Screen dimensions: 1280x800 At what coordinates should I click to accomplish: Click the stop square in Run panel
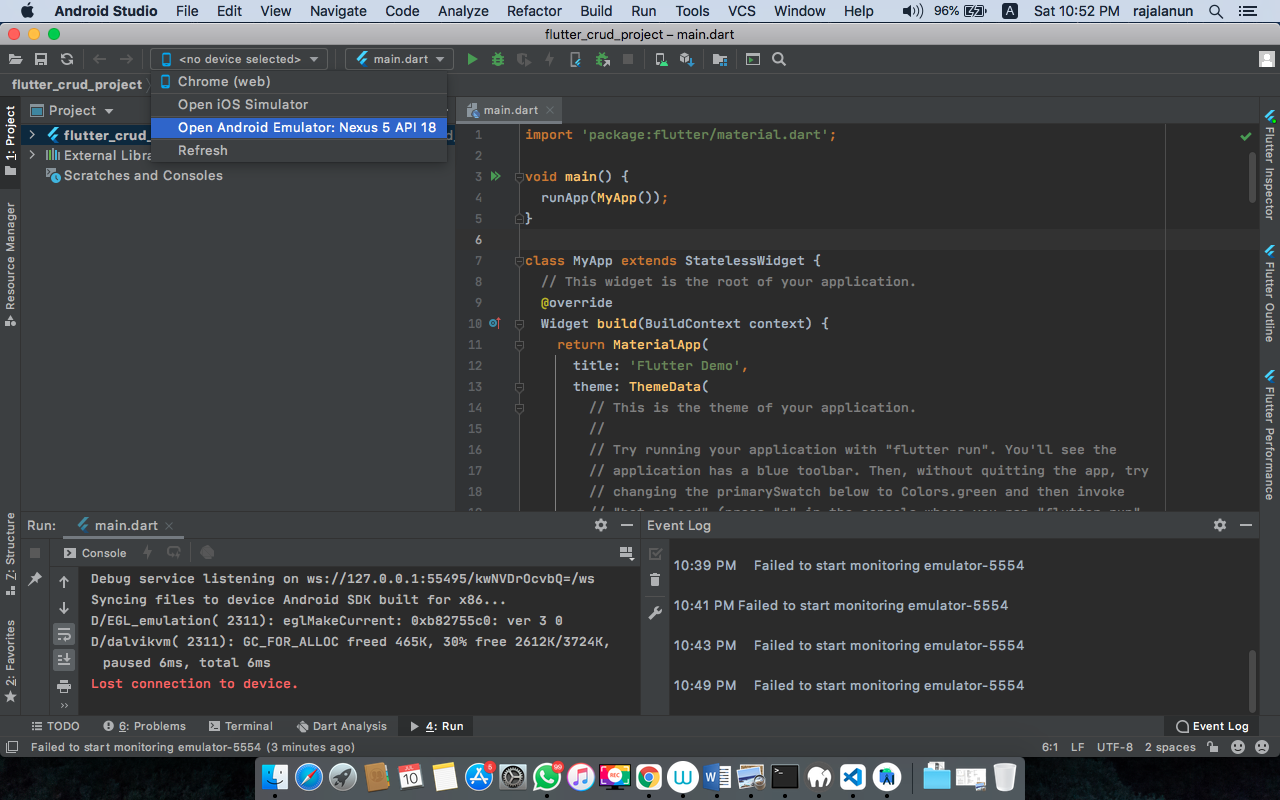pyautogui.click(x=35, y=552)
